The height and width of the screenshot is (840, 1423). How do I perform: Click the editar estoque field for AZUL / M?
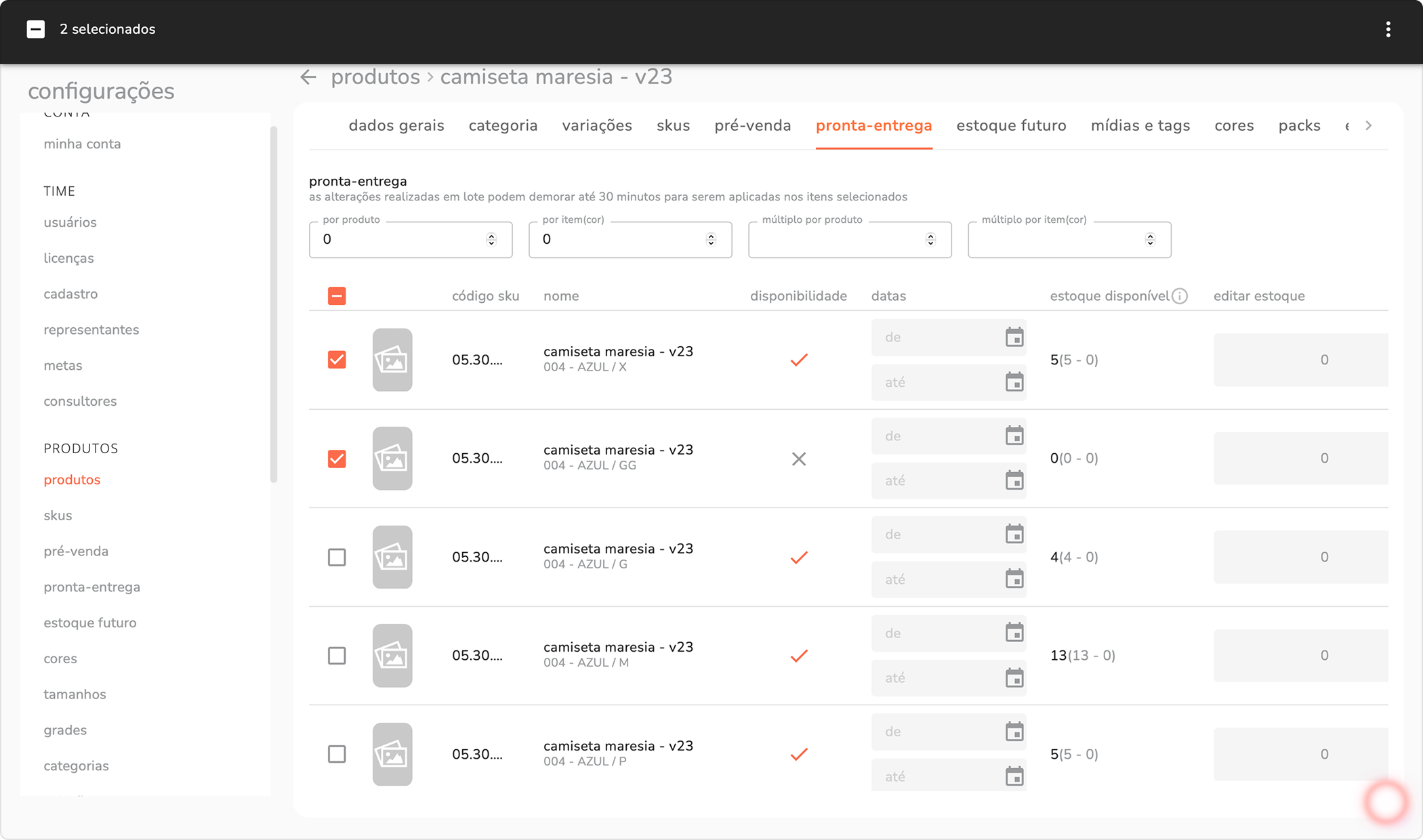[1300, 656]
